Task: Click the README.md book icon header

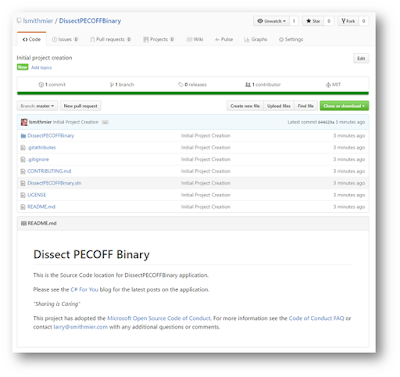Action: pyautogui.click(x=24, y=223)
